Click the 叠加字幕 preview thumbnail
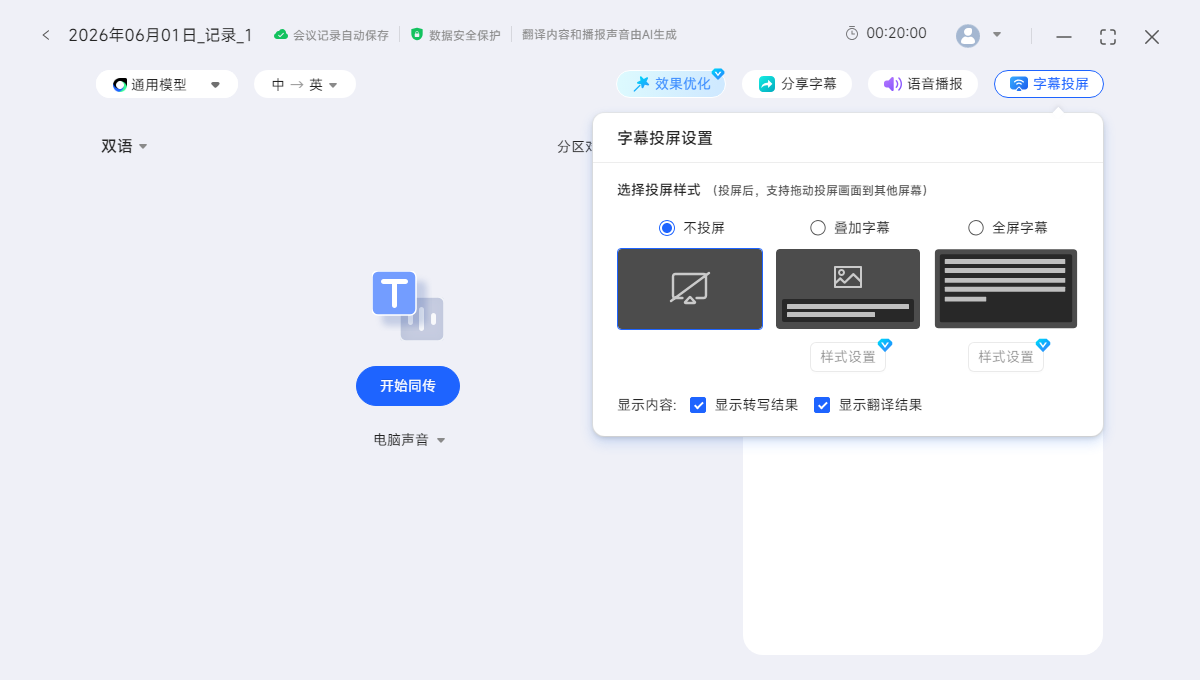The image size is (1200, 680). click(848, 289)
